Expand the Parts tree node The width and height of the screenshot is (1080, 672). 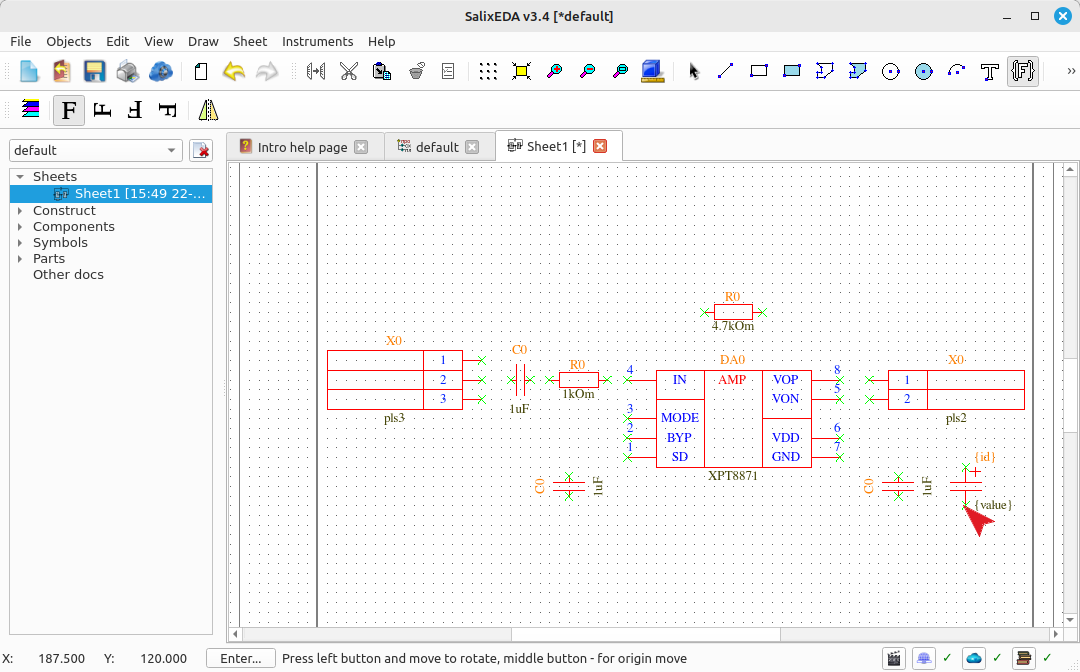coord(20,259)
